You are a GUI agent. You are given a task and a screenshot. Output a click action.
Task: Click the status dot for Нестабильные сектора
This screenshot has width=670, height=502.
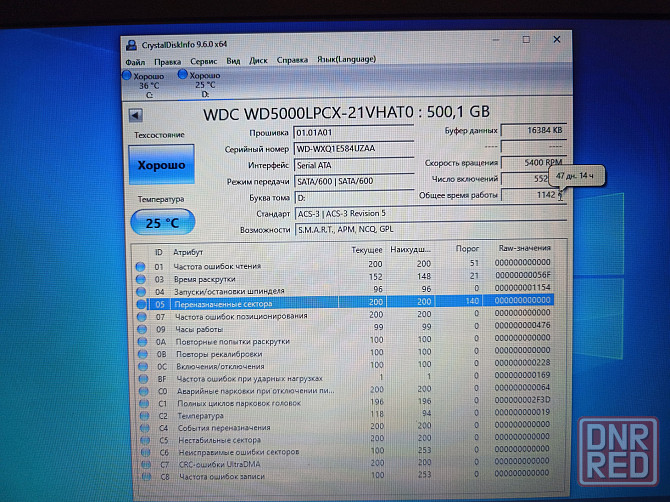[x=145, y=440]
